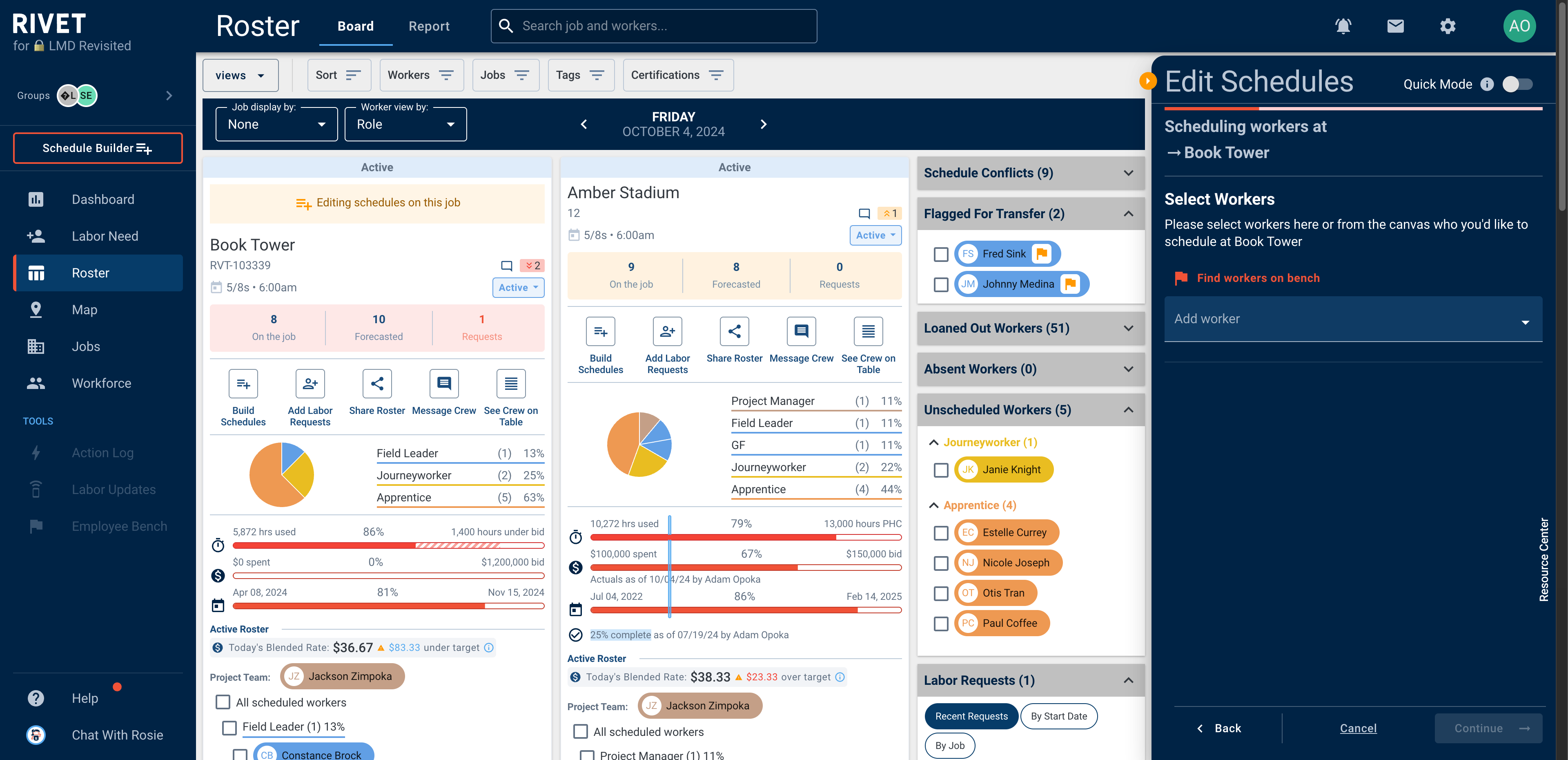
Task: Open the settings gear icon
Action: [x=1448, y=26]
